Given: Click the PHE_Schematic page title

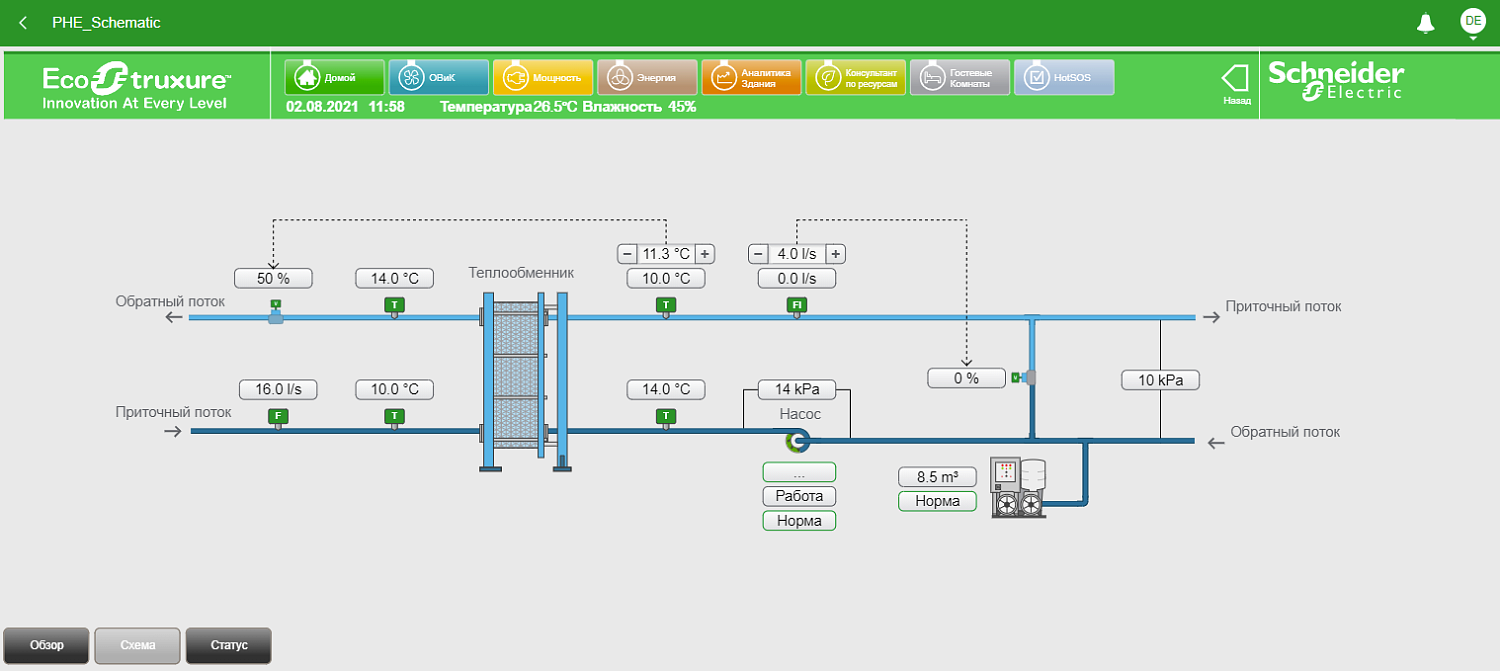Looking at the screenshot, I should point(106,23).
